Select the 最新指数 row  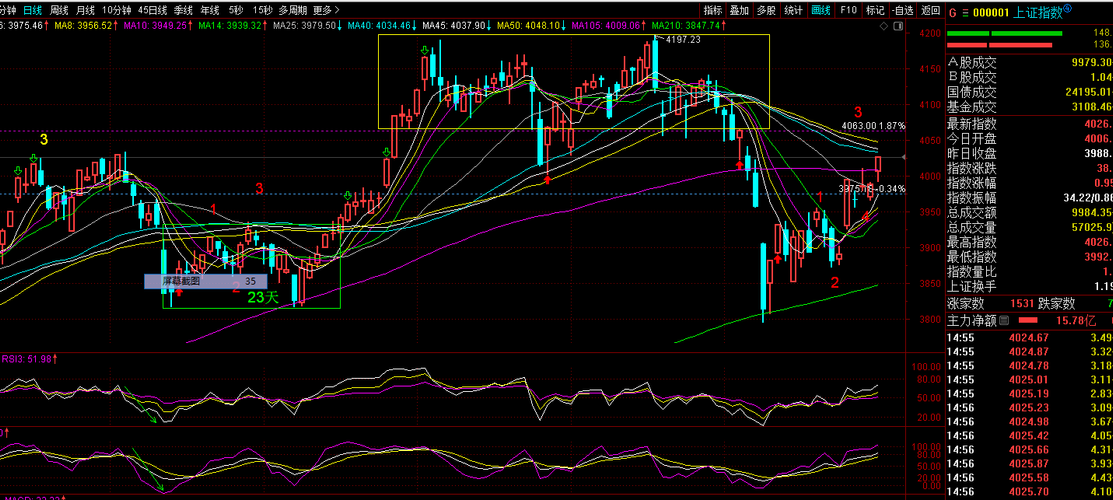1029,124
